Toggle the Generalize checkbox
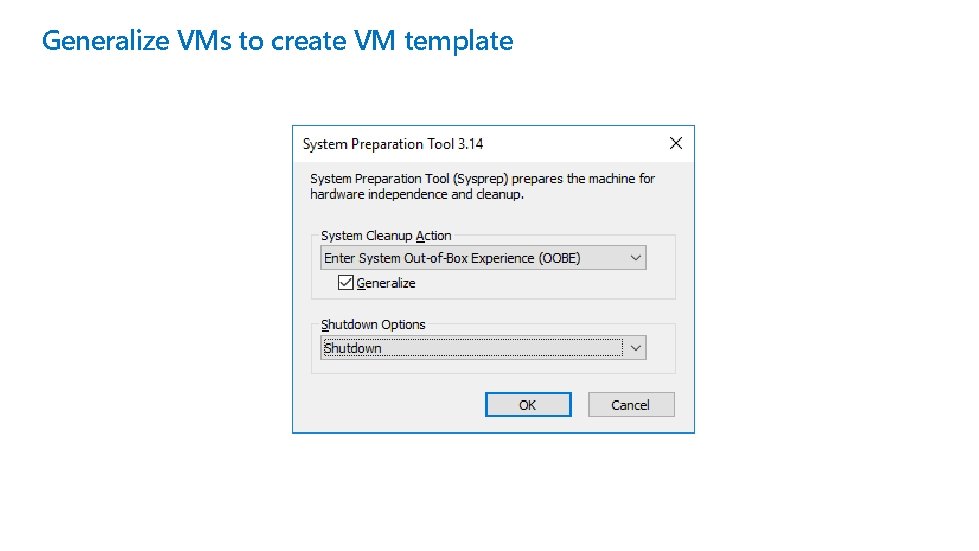This screenshot has width=979, height=551. pyautogui.click(x=345, y=283)
